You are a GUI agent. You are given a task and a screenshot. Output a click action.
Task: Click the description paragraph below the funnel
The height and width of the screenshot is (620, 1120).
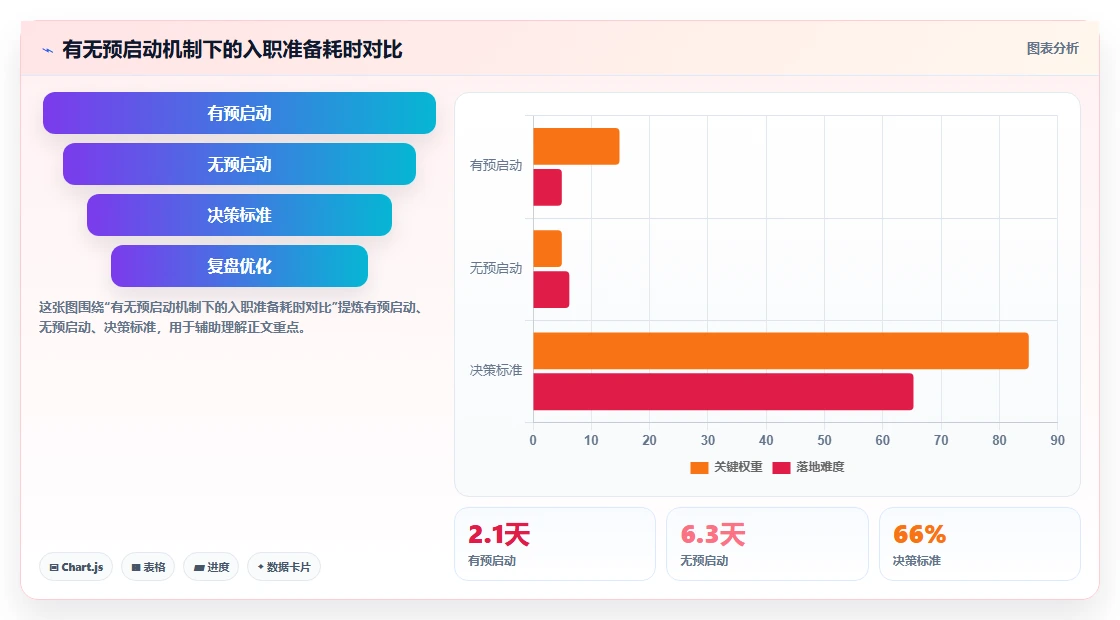click(x=232, y=318)
